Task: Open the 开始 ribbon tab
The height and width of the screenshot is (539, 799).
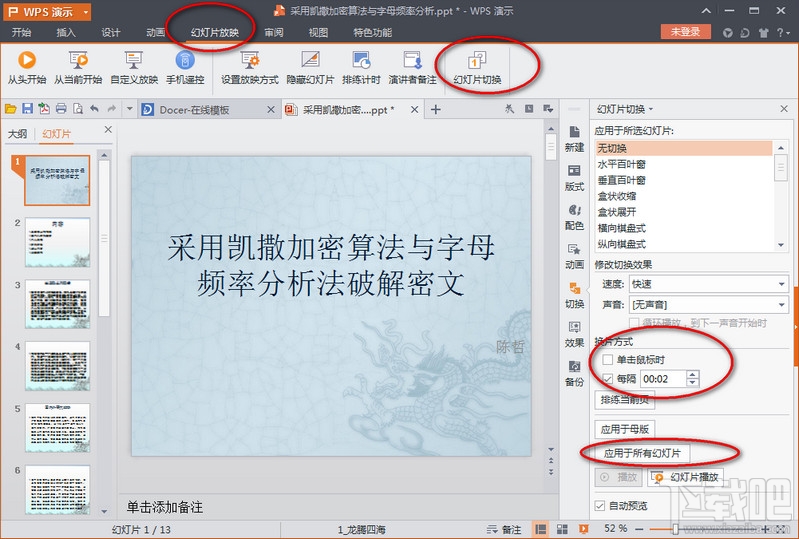Action: (21, 32)
